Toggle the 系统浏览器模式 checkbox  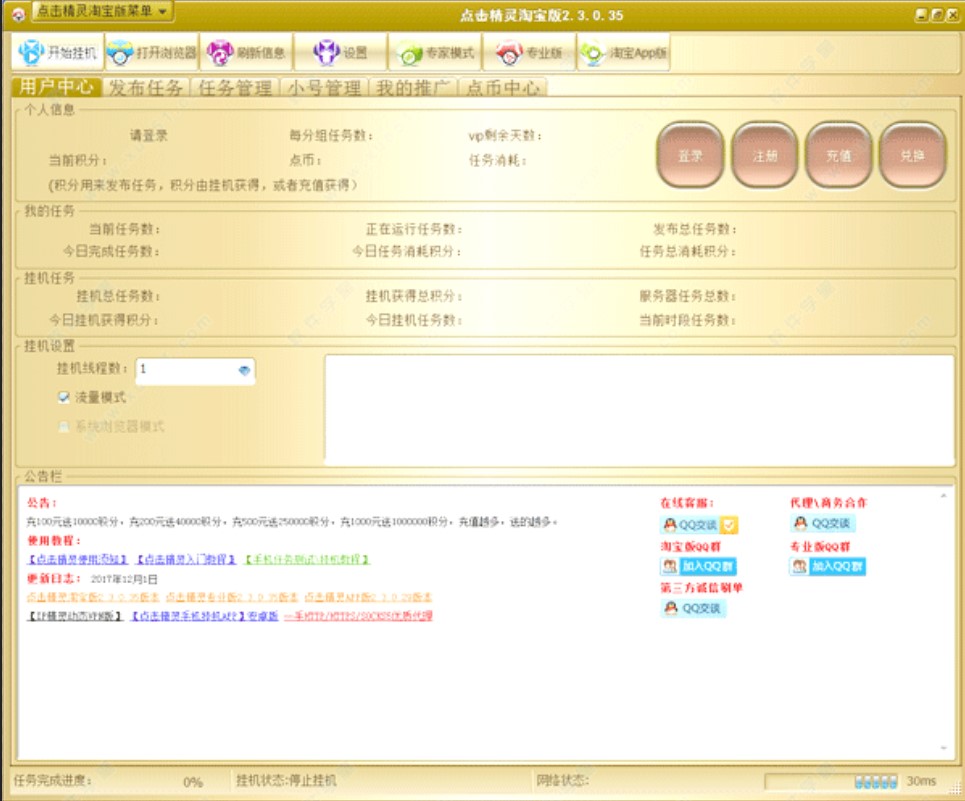[x=64, y=427]
